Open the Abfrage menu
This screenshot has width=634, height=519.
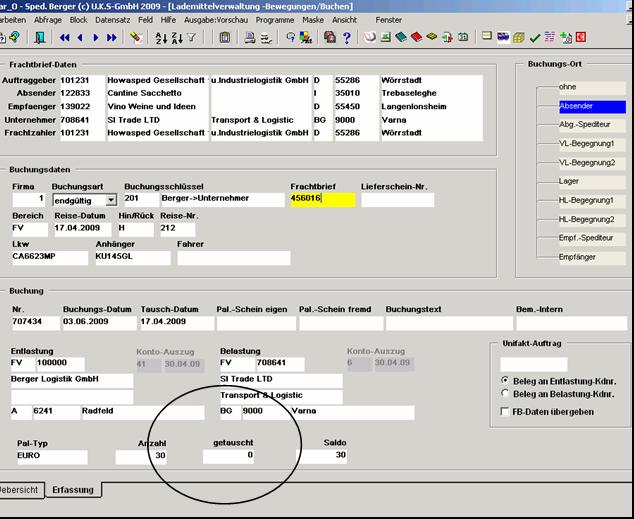48,20
